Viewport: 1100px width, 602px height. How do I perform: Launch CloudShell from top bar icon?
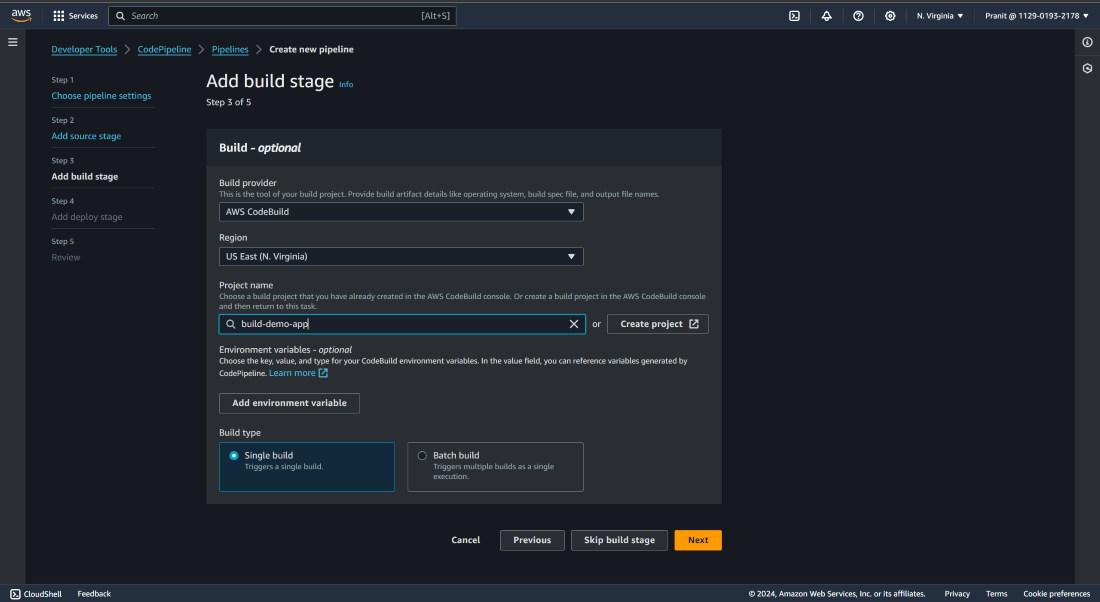point(794,15)
